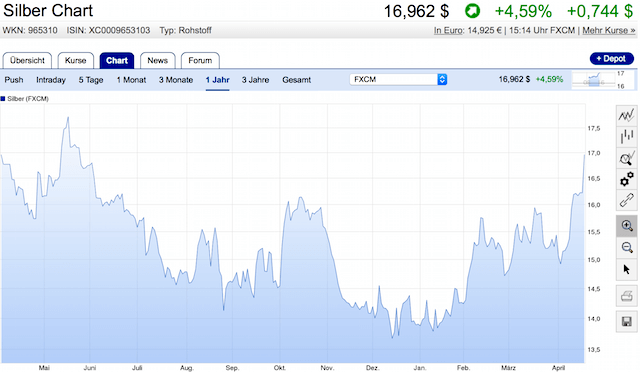This screenshot has width=640, height=372.
Task: Click the April x-axis label
Action: point(558,368)
